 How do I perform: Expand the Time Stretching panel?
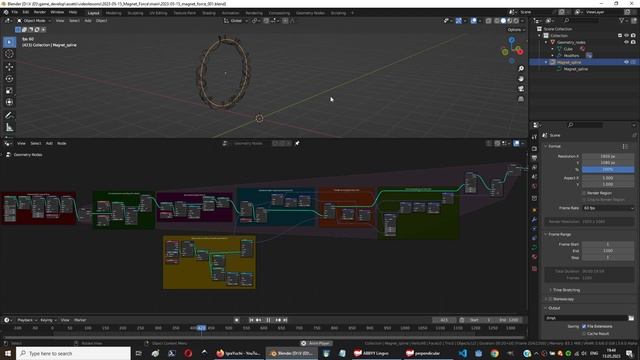pos(564,290)
